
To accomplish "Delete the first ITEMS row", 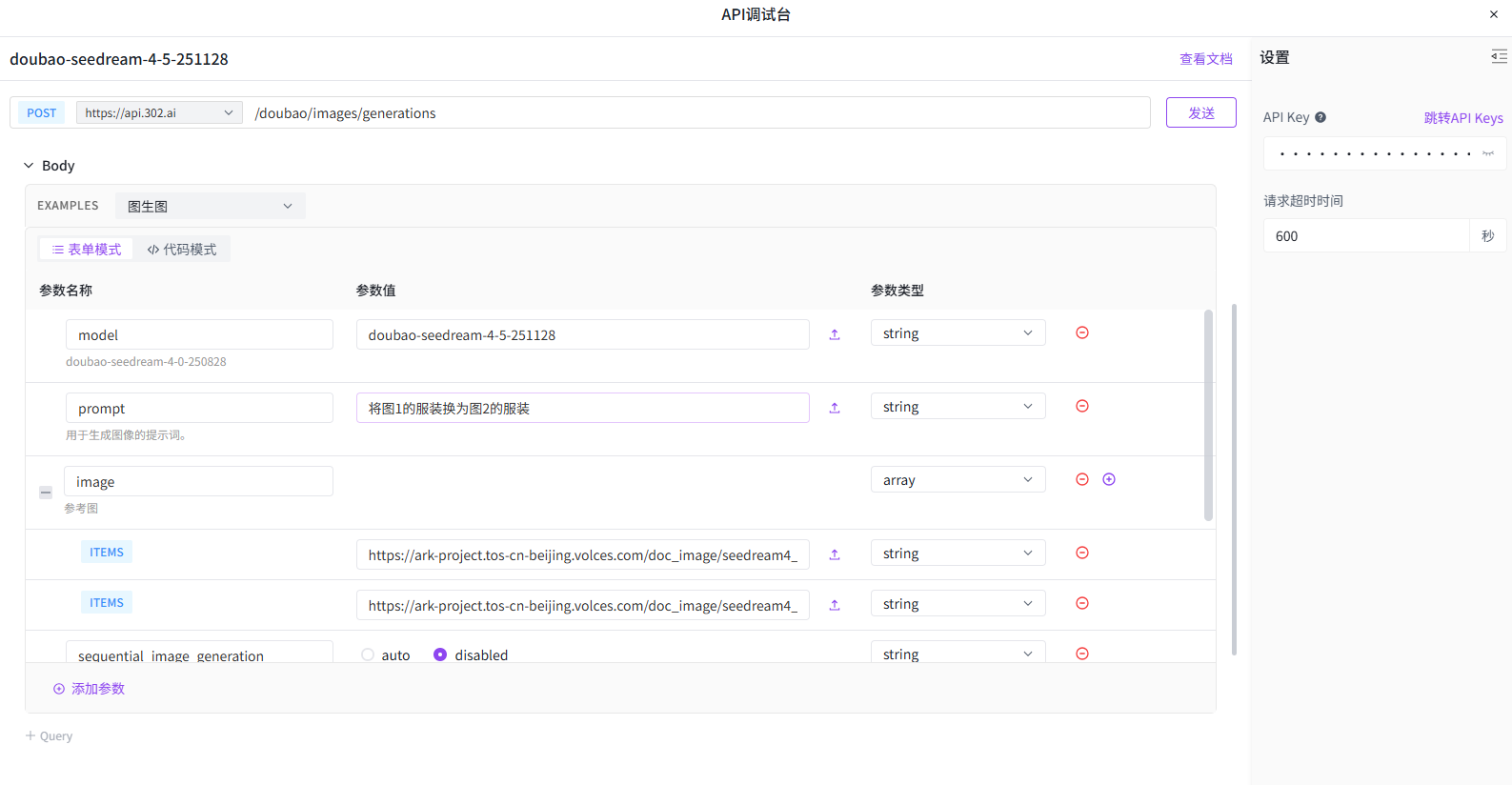I will [x=1082, y=553].
